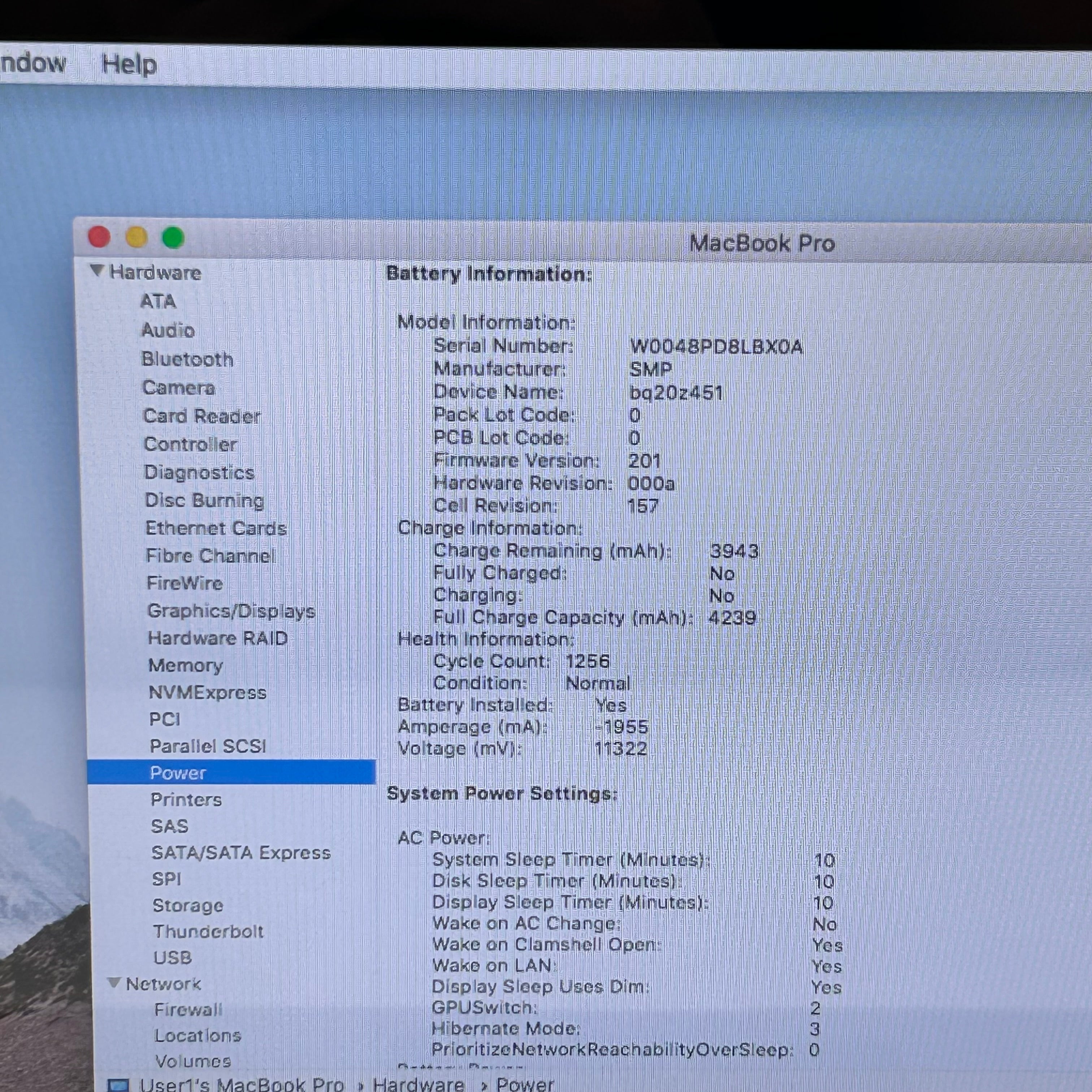
Task: Click the System Power Settings heading
Action: click(502, 794)
